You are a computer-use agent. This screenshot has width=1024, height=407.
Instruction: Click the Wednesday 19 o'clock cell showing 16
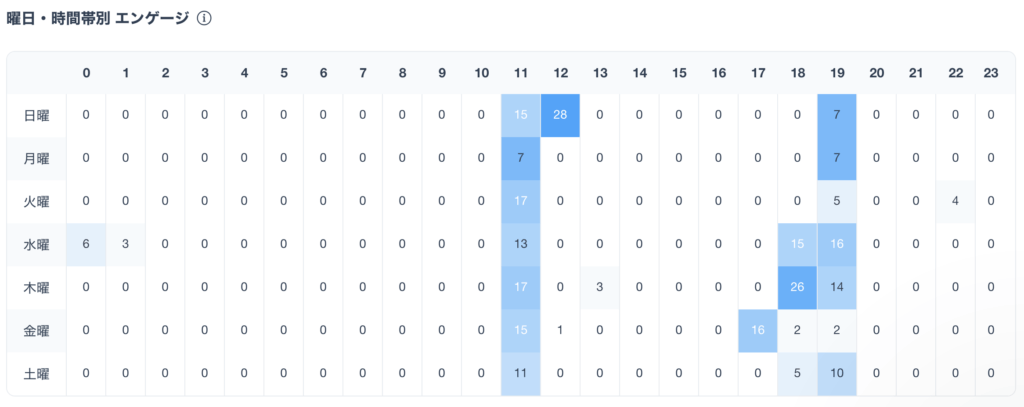[x=837, y=244]
